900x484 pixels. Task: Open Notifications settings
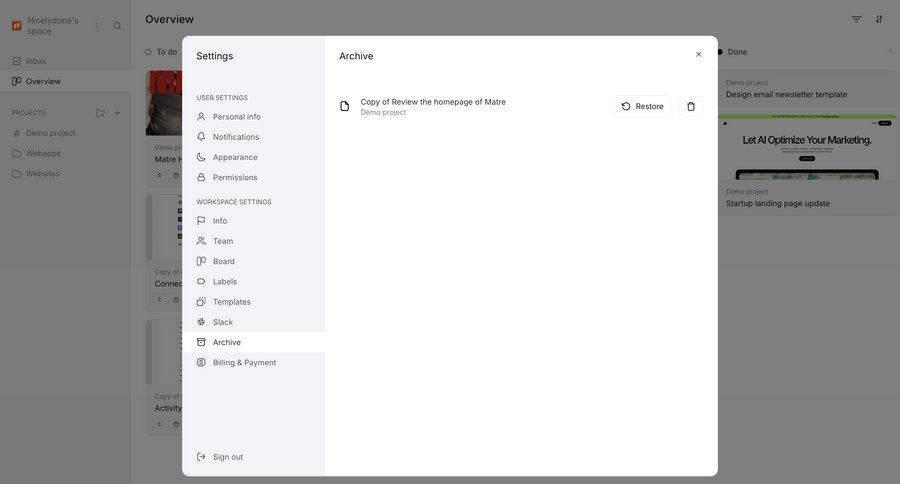pos(235,137)
